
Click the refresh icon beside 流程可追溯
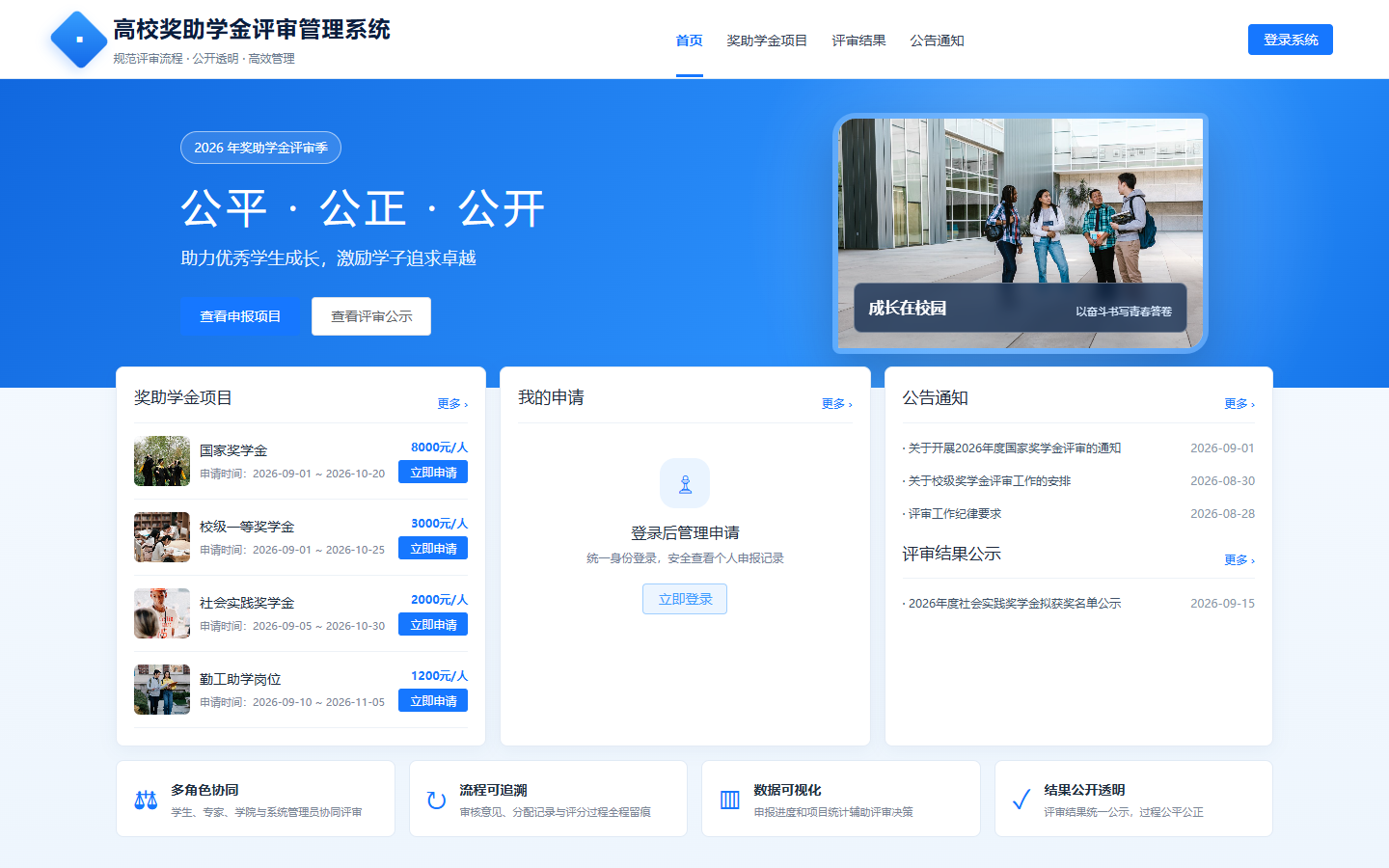pos(436,800)
